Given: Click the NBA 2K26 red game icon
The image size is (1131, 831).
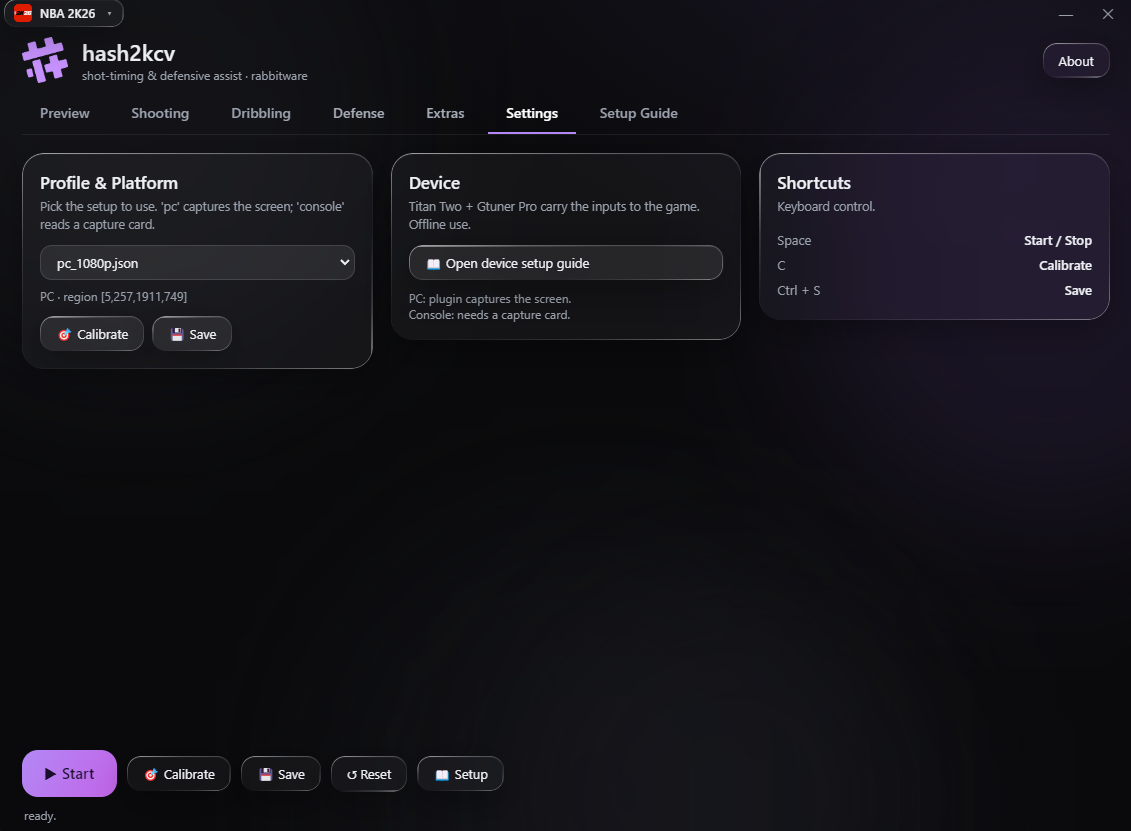Looking at the screenshot, I should 23,14.
